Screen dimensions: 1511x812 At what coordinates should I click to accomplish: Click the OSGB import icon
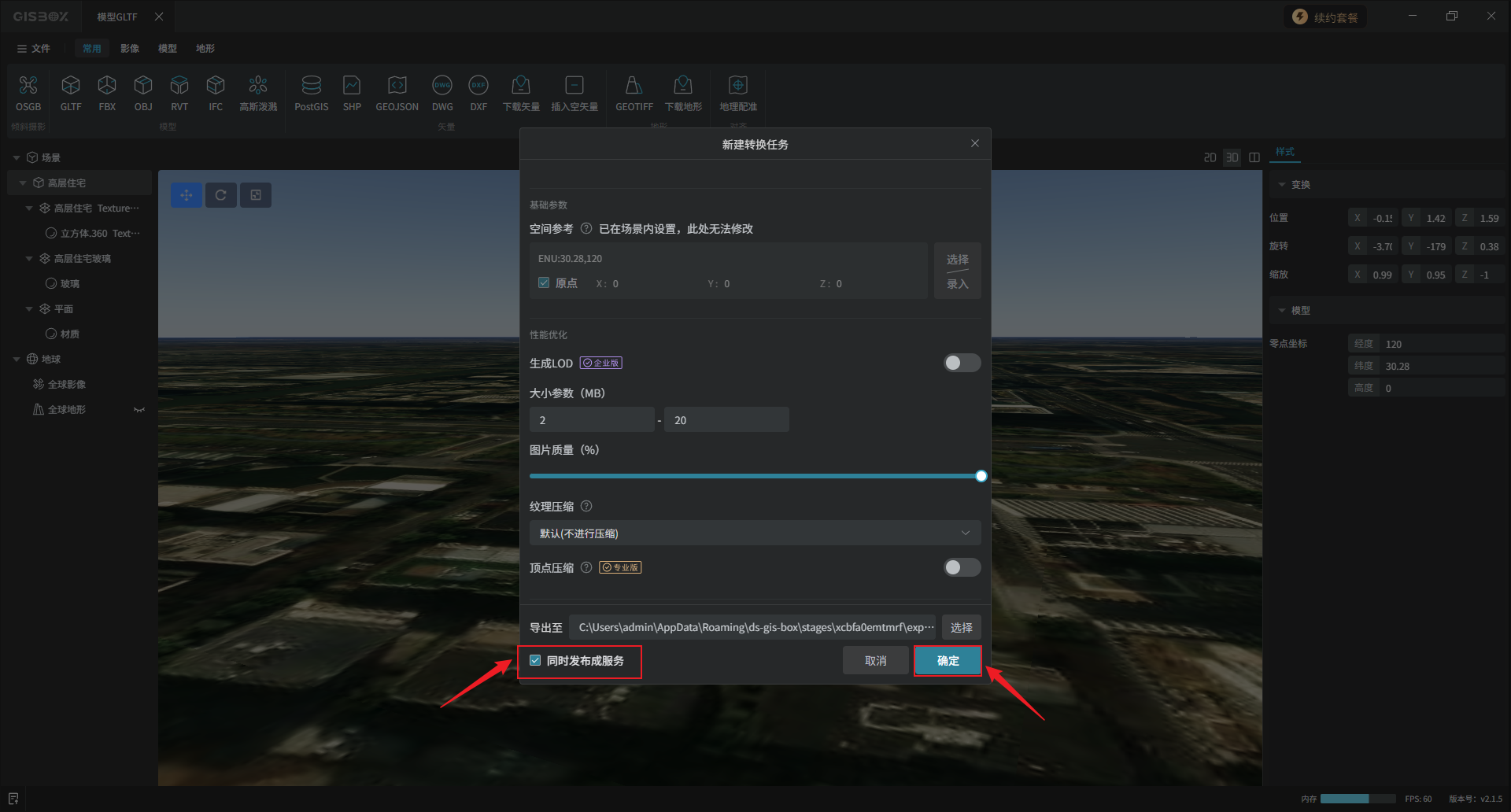pos(28,86)
